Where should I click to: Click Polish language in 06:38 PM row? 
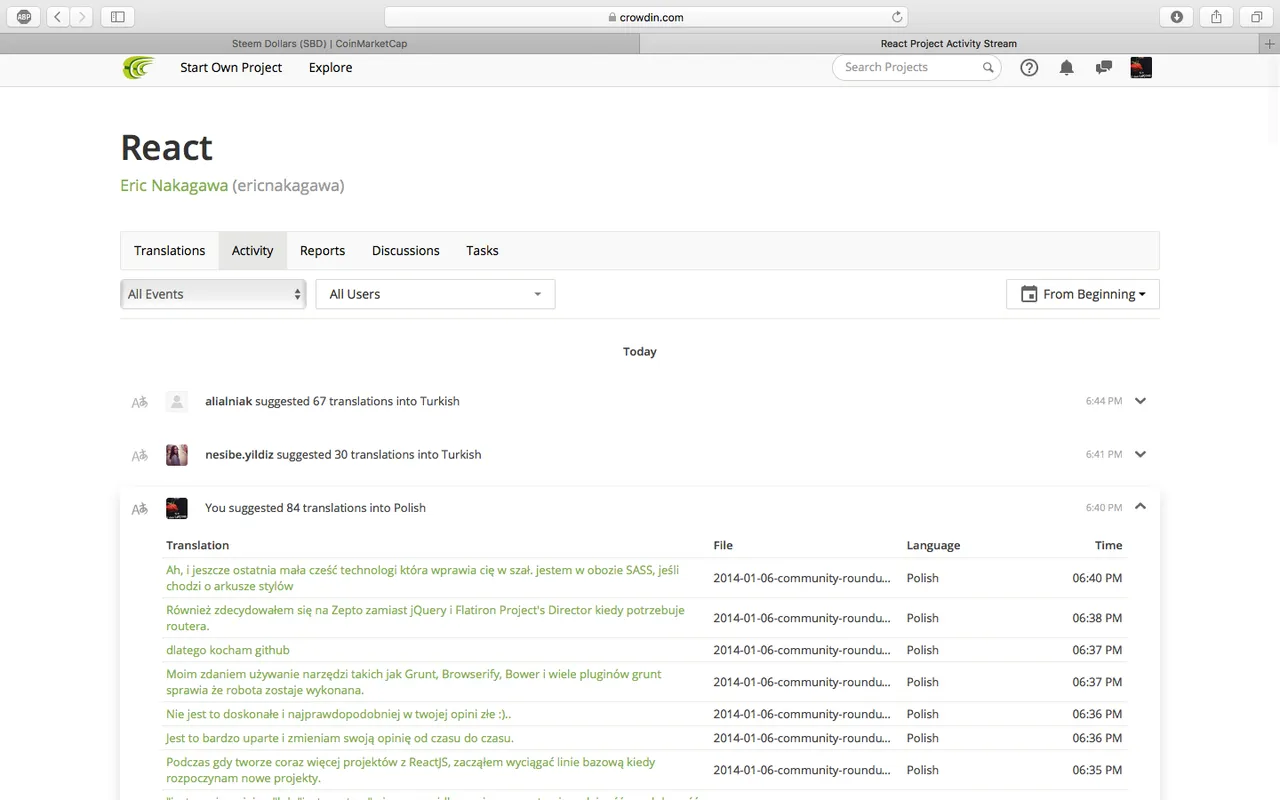point(922,618)
